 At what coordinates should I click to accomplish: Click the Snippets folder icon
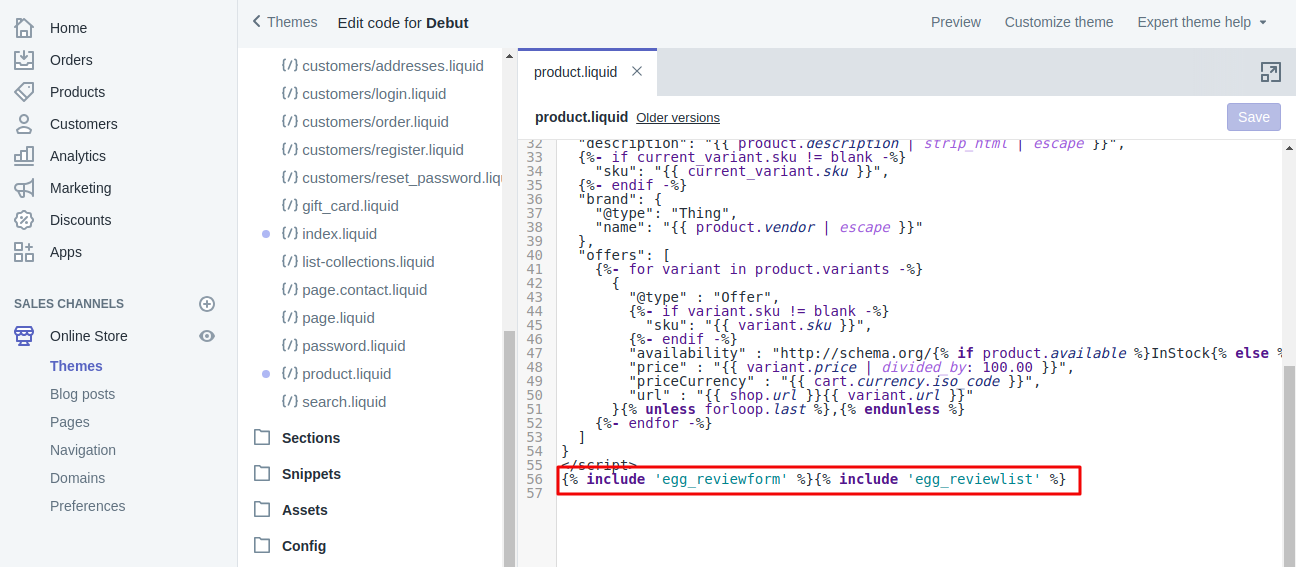click(x=263, y=473)
